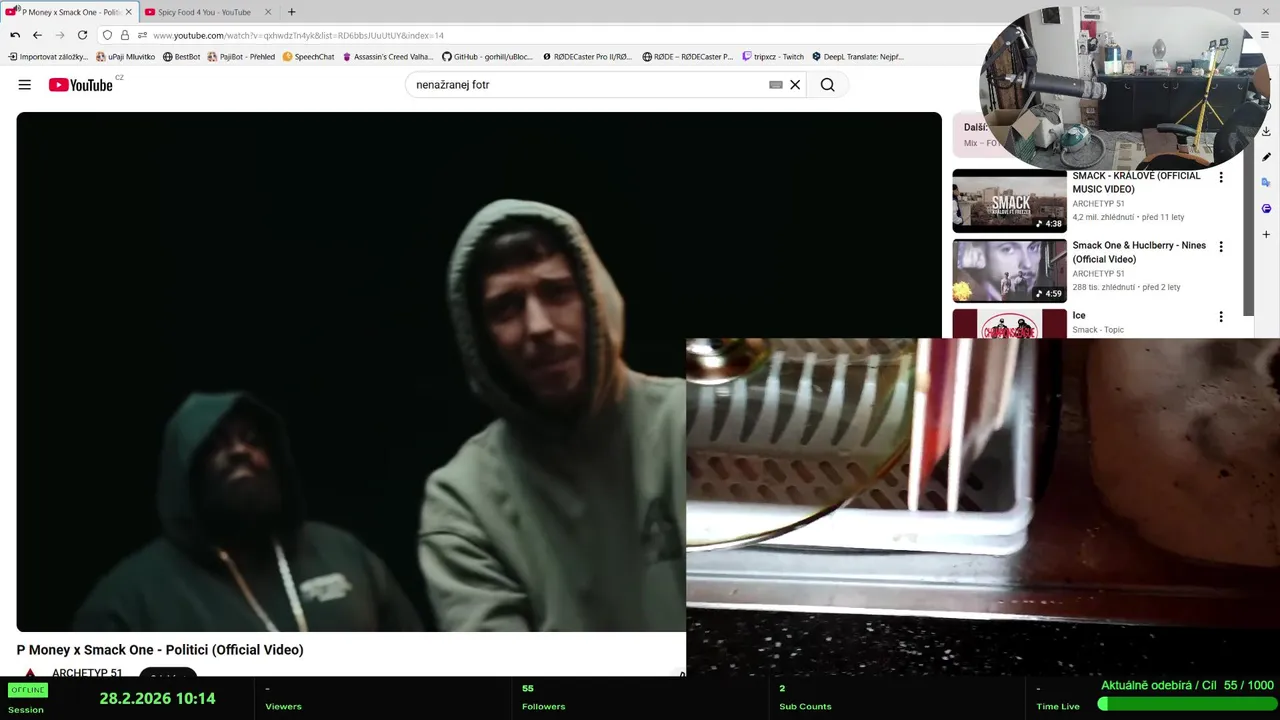
Task: Open the Importovat záložky bookmark
Action: tap(48, 57)
